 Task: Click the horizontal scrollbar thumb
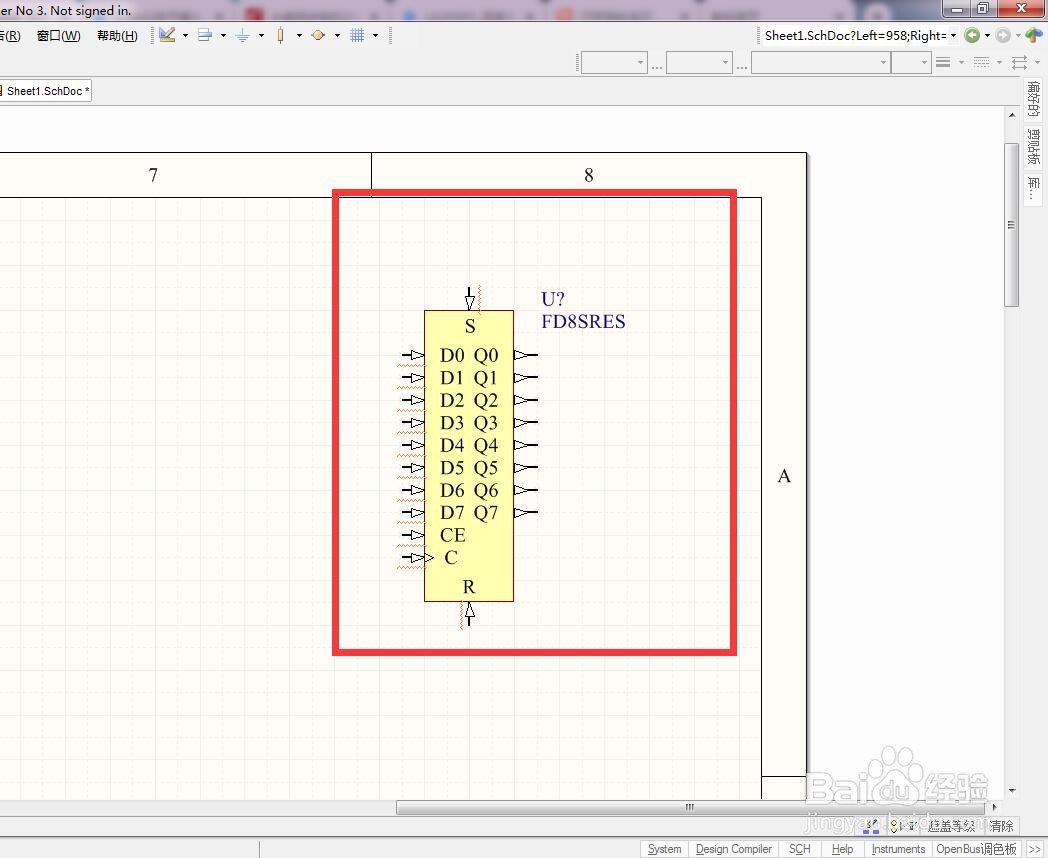click(690, 807)
